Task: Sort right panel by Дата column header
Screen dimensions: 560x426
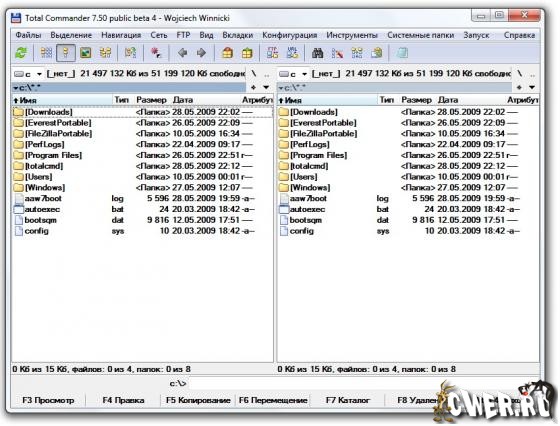Action: click(x=471, y=100)
